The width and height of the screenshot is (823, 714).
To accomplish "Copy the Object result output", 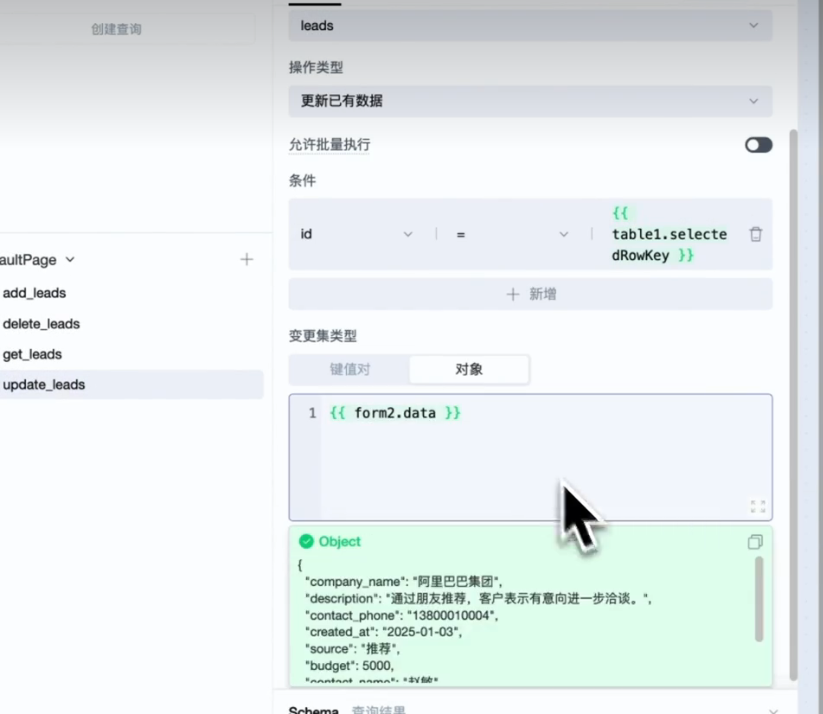I will point(755,542).
